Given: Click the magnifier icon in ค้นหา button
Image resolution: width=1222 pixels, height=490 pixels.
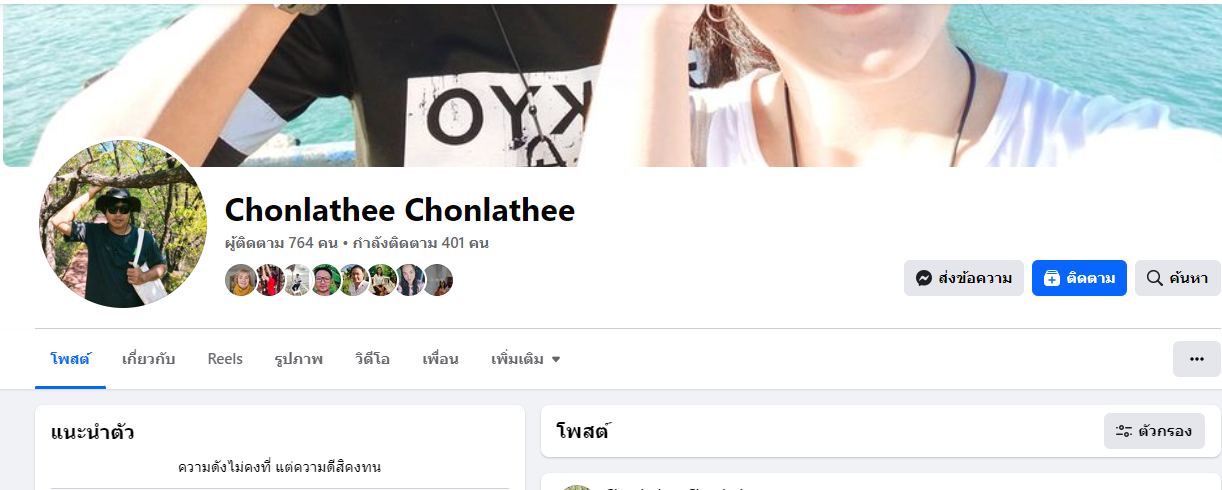Looking at the screenshot, I should pyautogui.click(x=1154, y=278).
